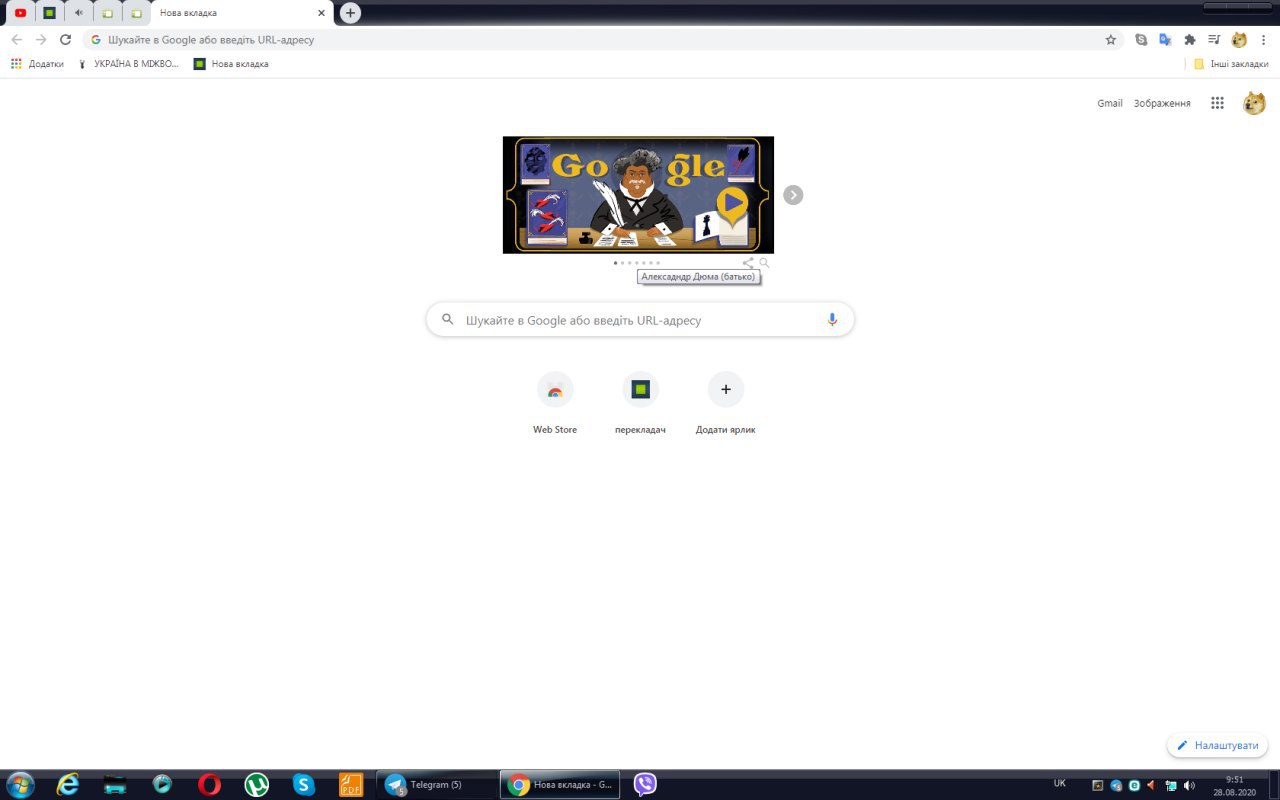Go forward with the browser forward arrow

[41, 40]
